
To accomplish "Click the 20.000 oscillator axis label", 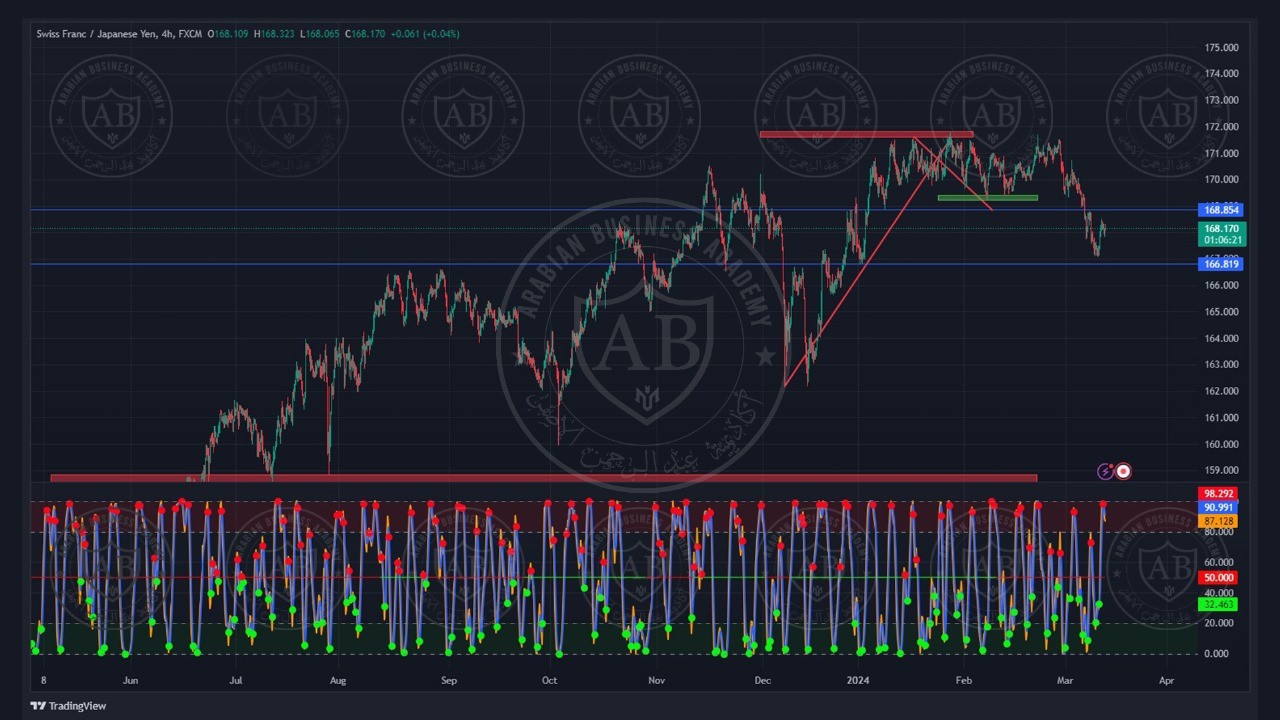I will [1217, 623].
